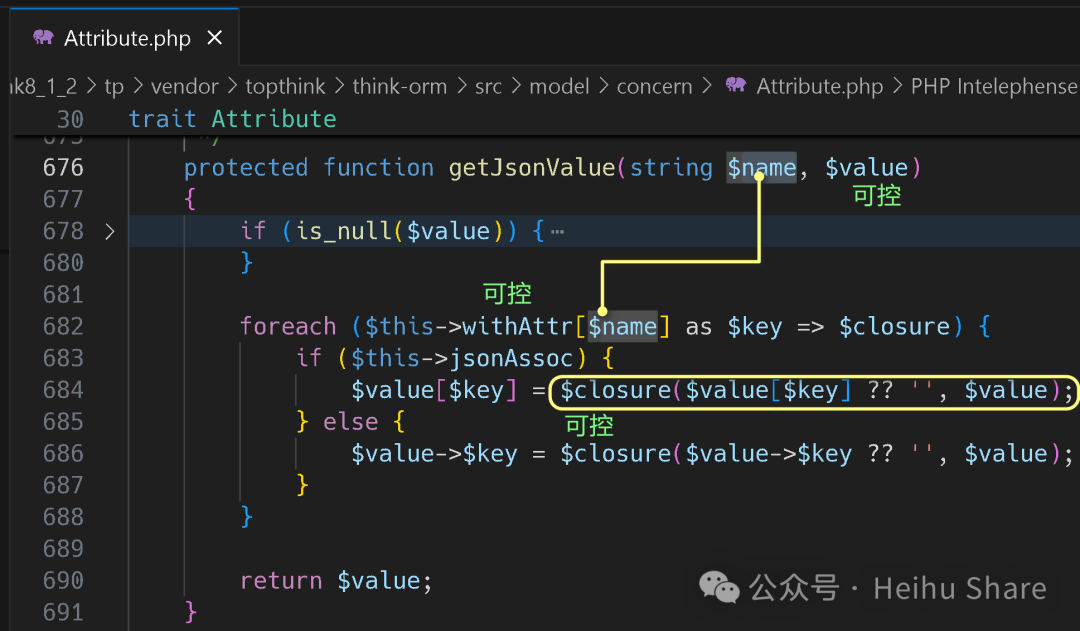Click the sticky 'trait Attribute' header line
The width and height of the screenshot is (1080, 631).
click(233, 119)
